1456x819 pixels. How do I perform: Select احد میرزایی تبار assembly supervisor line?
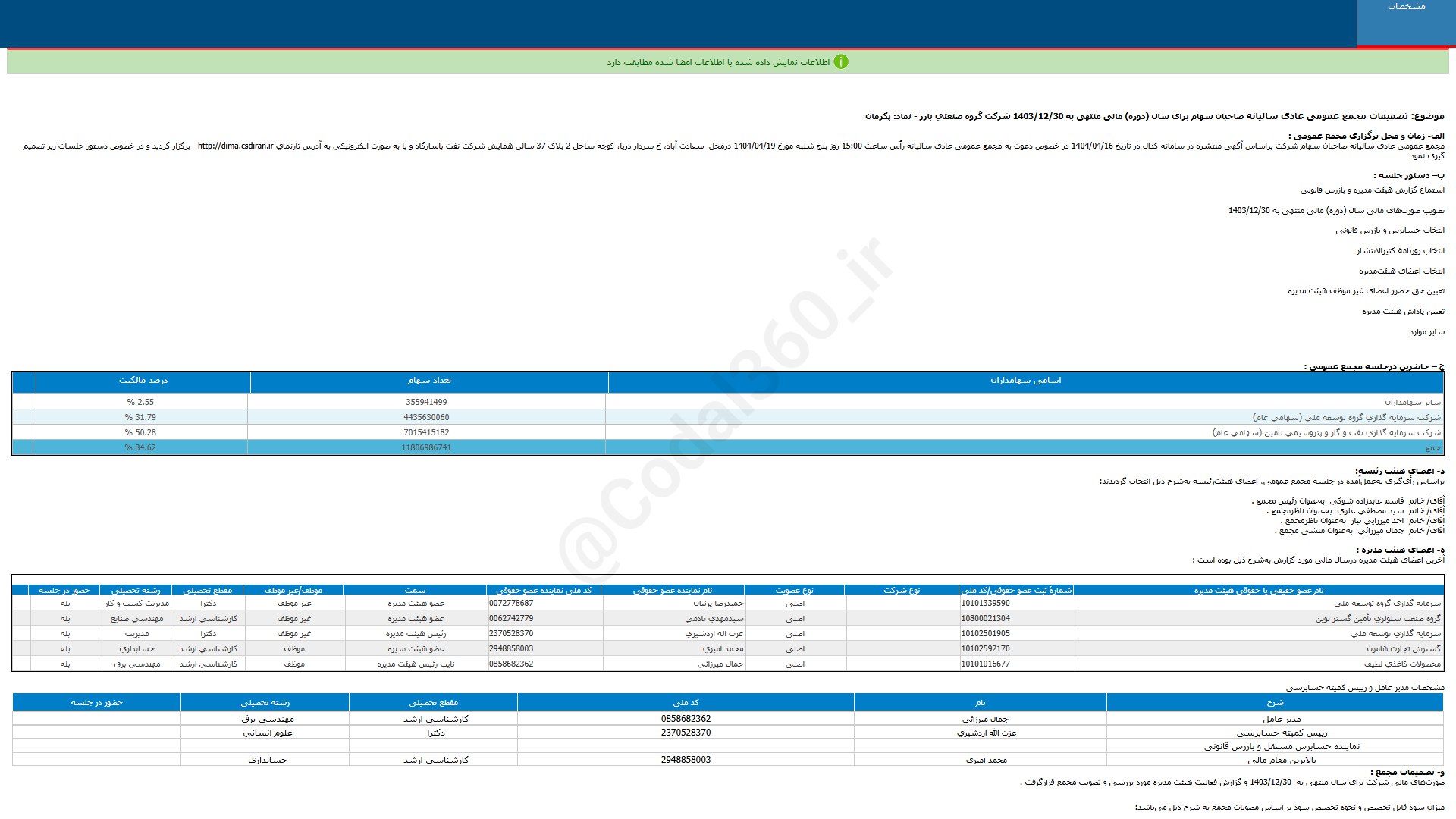click(x=1362, y=521)
